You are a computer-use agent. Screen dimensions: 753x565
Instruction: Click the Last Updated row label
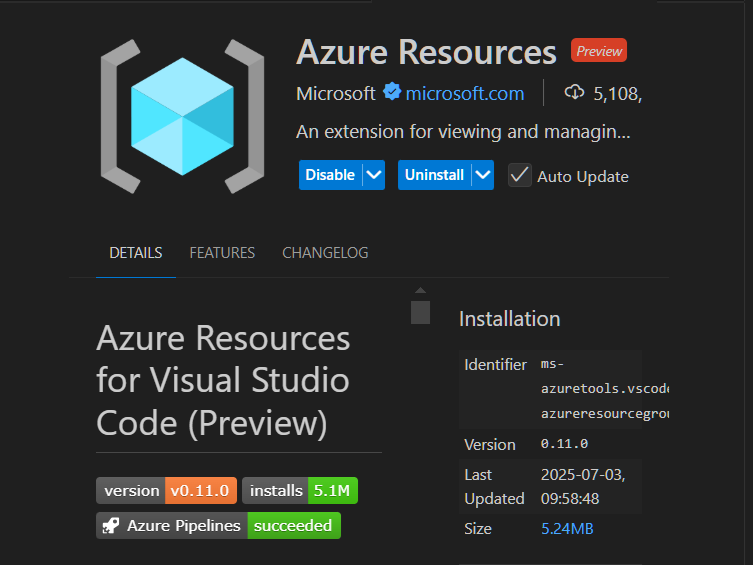494,487
